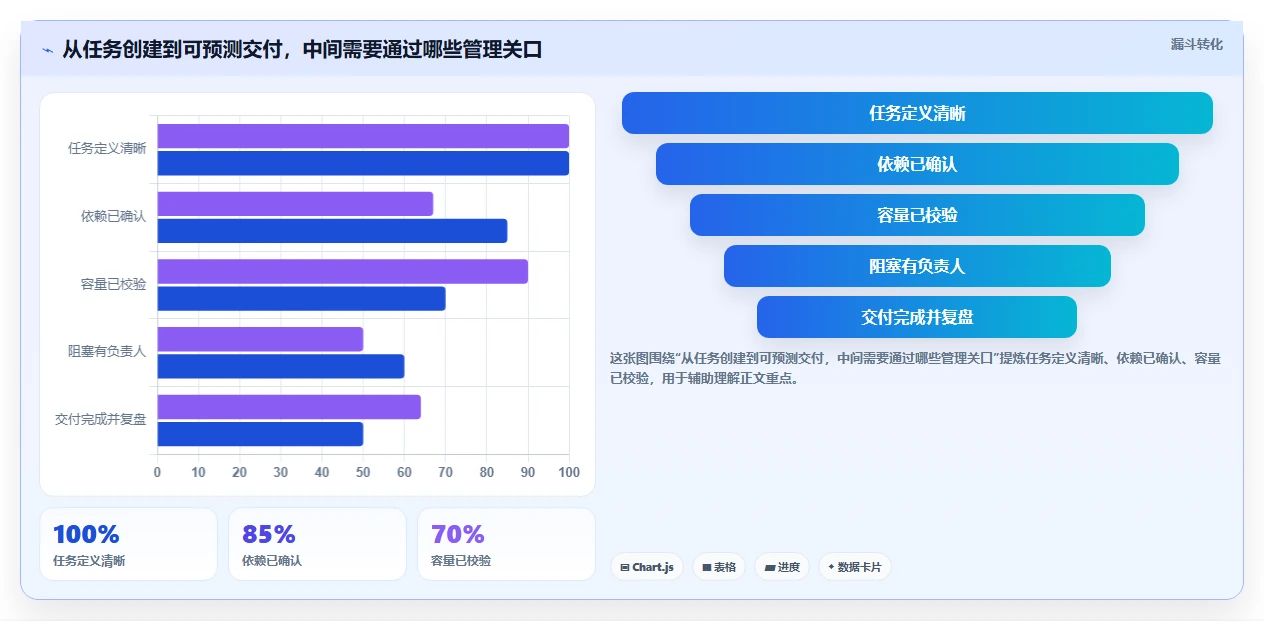Open the 70% 容量已校验 stat card
Image resolution: width=1264 pixels, height=621 pixels.
506,544
